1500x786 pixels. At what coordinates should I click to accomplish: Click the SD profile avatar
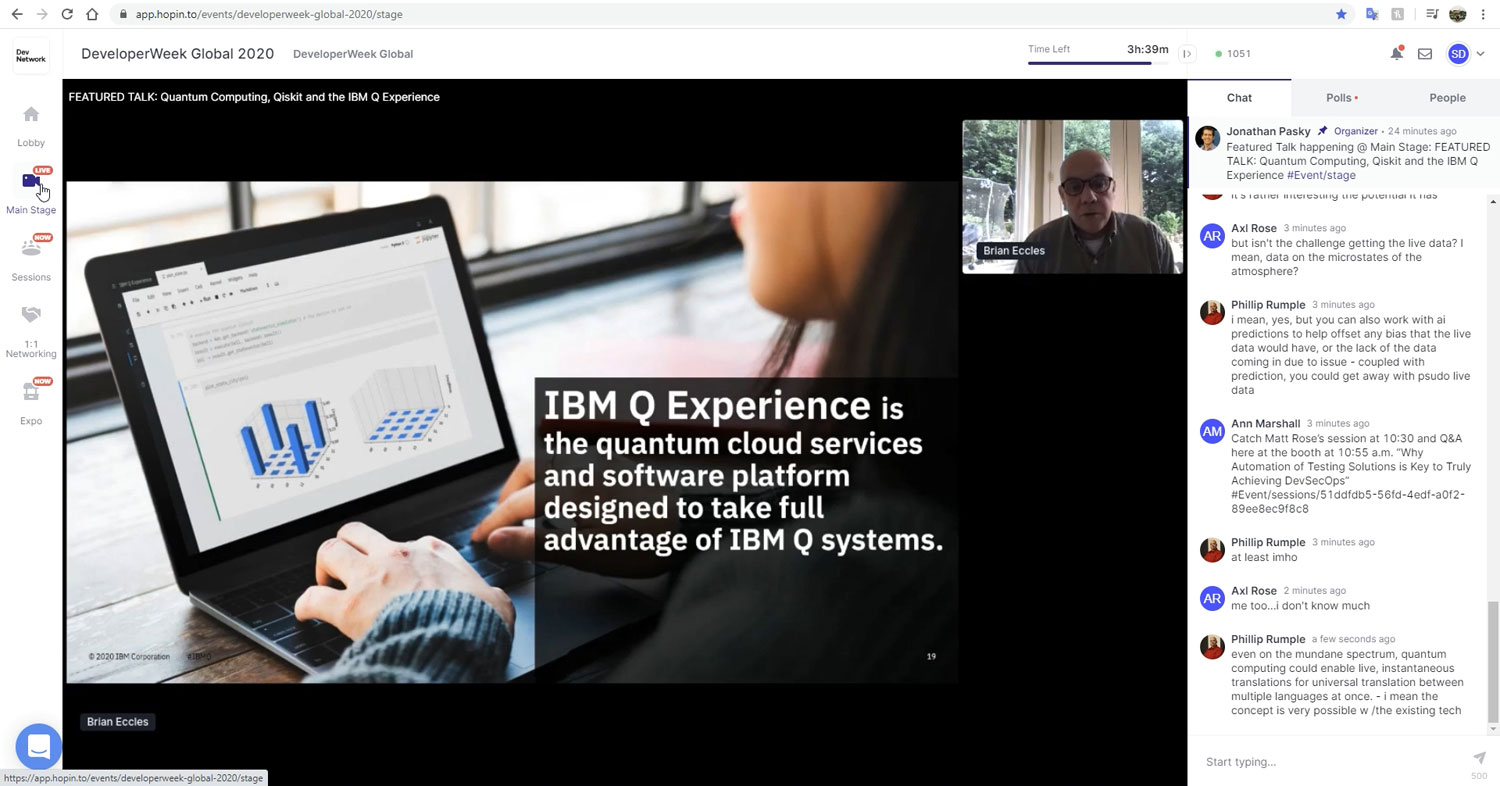pyautogui.click(x=1458, y=54)
